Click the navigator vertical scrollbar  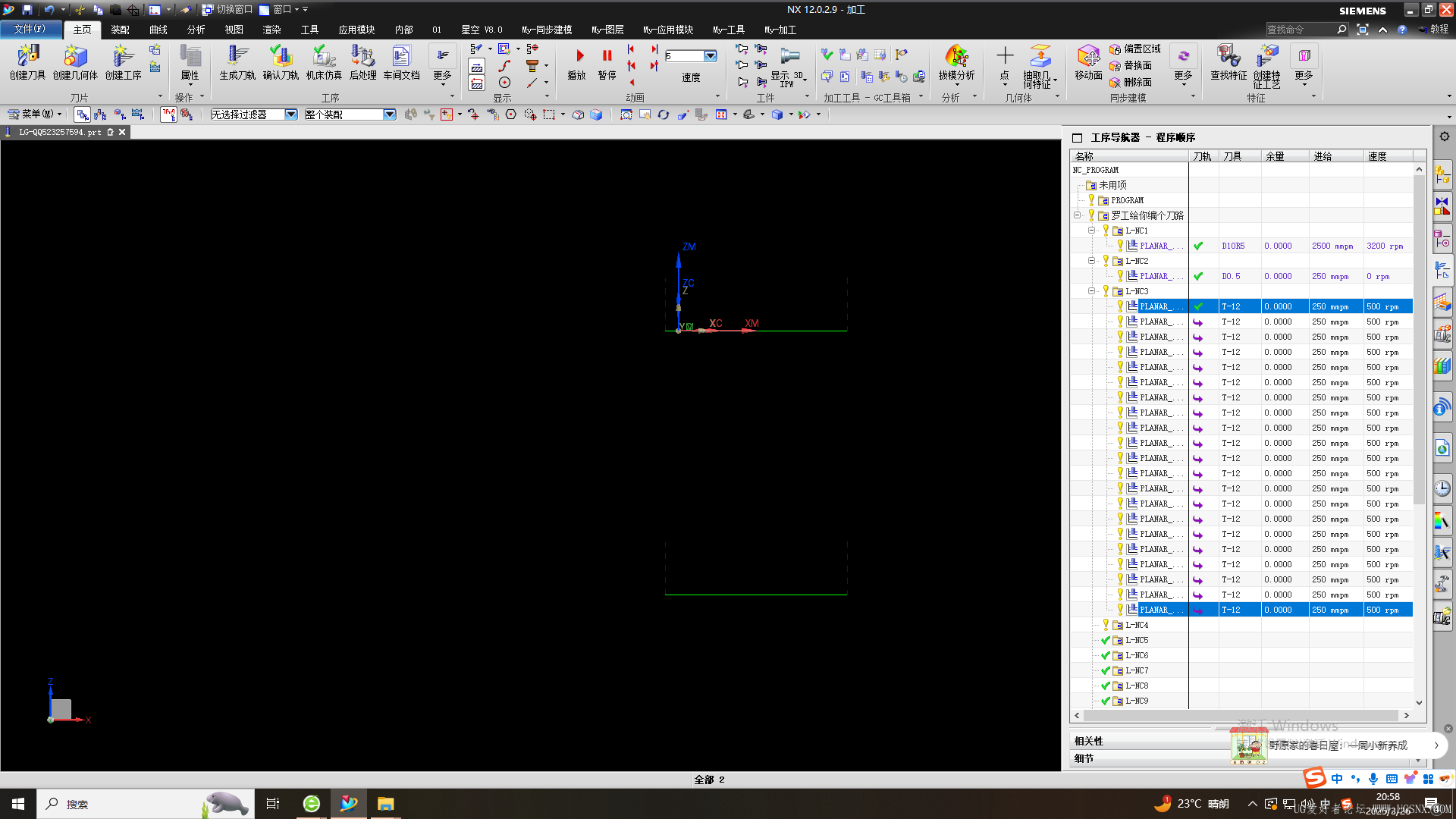[1419, 341]
